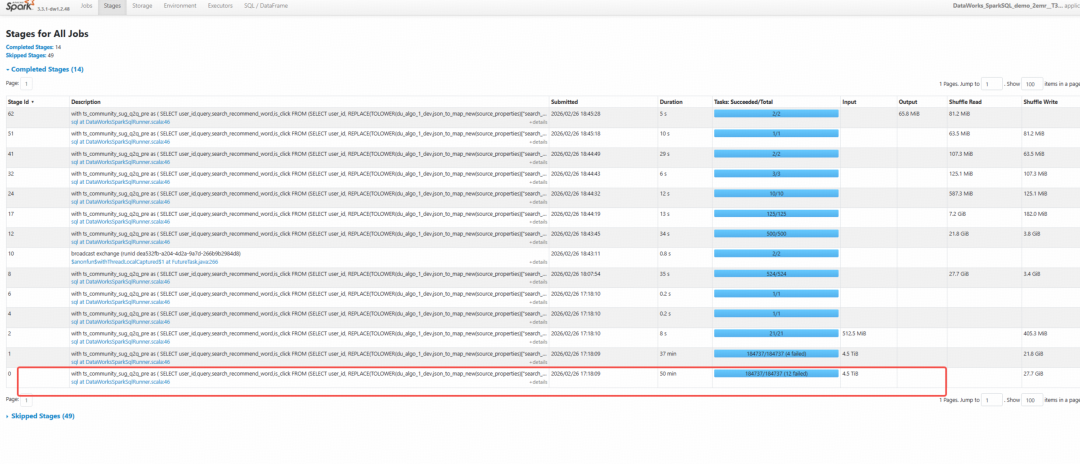The width and height of the screenshot is (1080, 464).
Task: Click the 21/21 tasks progress bar
Action: (776, 333)
